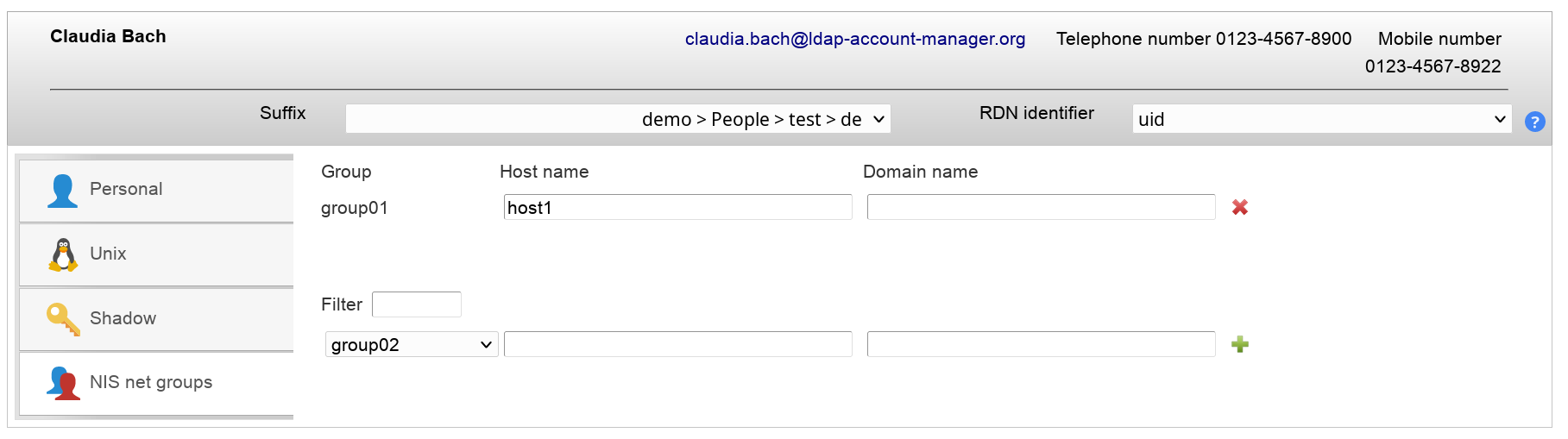Click the blue help icon beside RDN identifier
This screenshot has height=439, width=1568.
click(x=1534, y=122)
